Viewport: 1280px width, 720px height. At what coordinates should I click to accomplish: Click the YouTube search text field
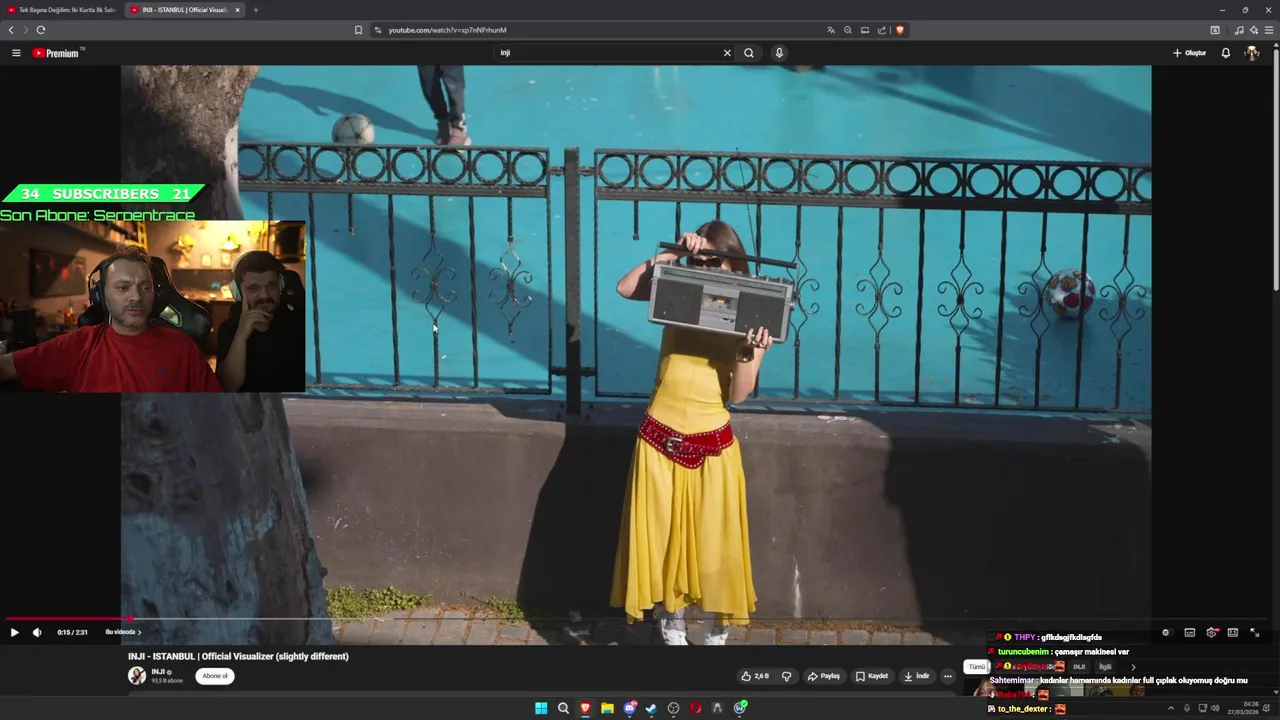(607, 53)
